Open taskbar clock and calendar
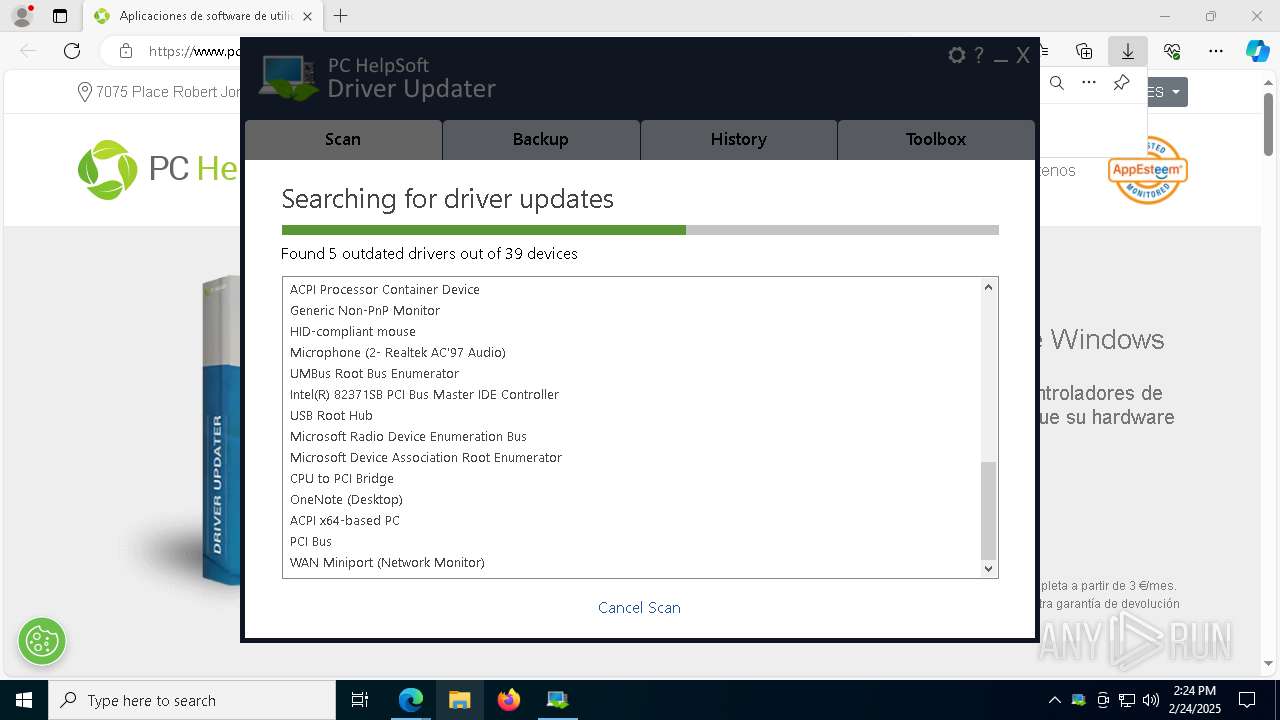 (1194, 700)
